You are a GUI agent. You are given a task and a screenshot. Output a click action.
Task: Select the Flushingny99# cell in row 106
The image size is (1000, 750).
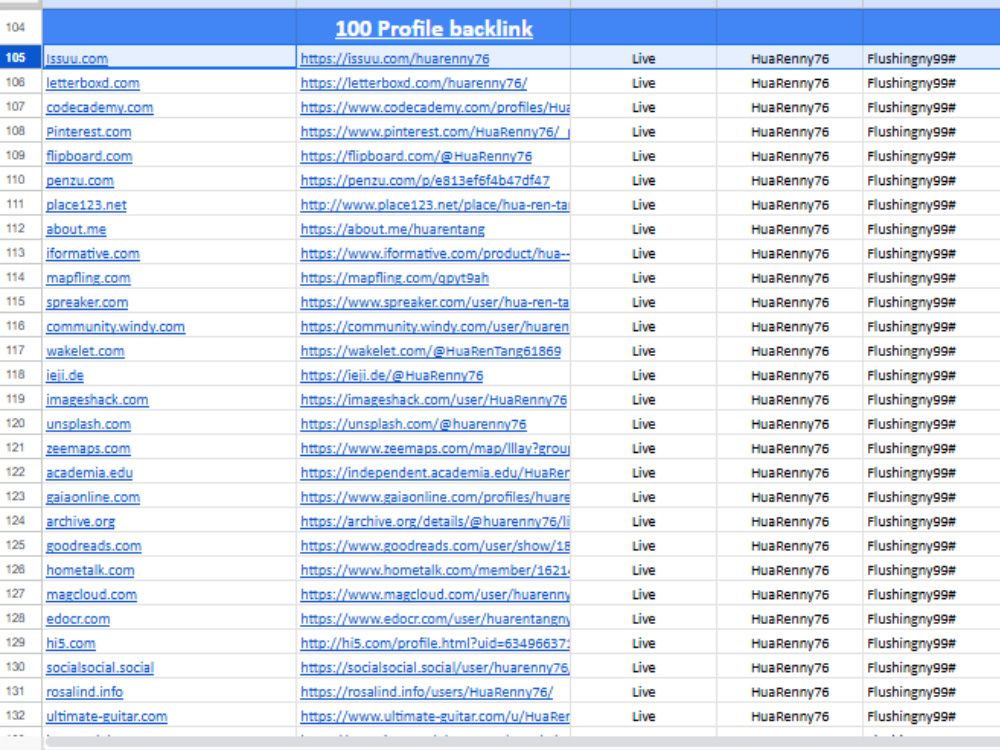point(932,83)
